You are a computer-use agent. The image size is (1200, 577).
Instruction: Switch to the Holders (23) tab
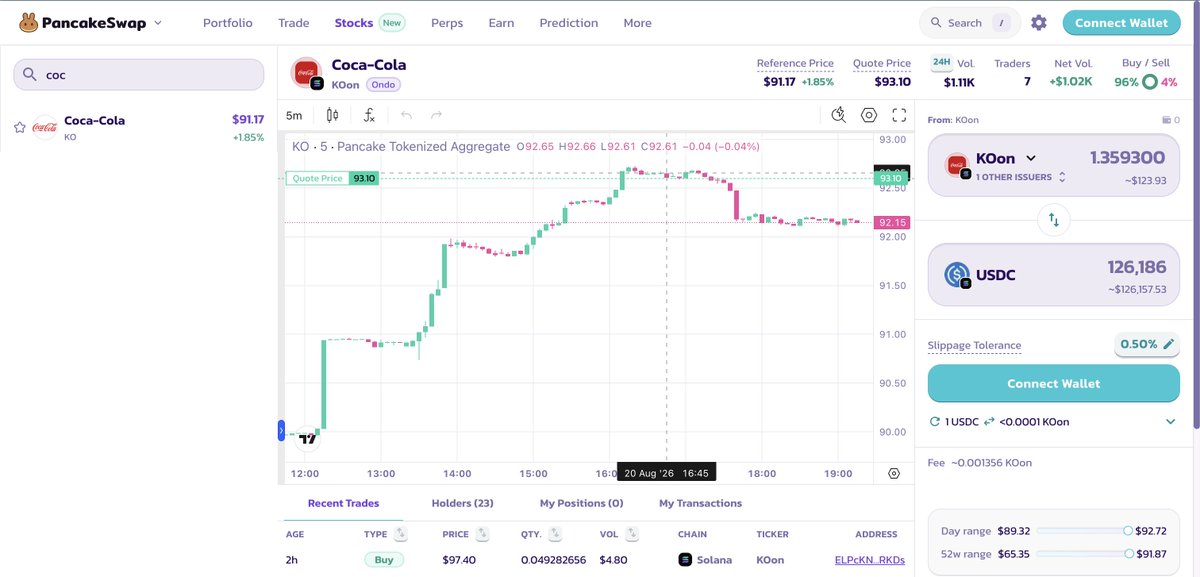pos(462,503)
